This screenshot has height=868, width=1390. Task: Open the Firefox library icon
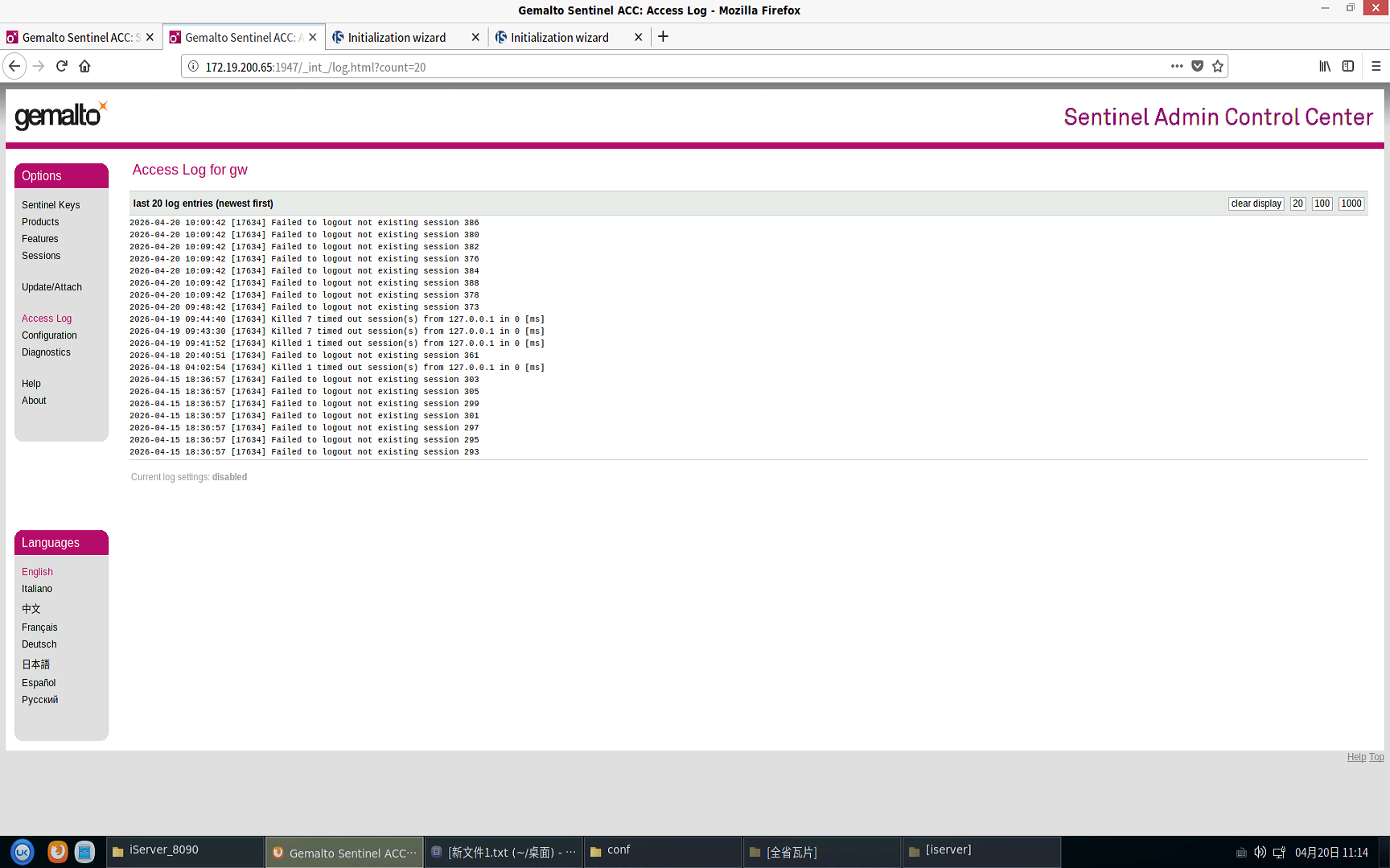[1324, 66]
